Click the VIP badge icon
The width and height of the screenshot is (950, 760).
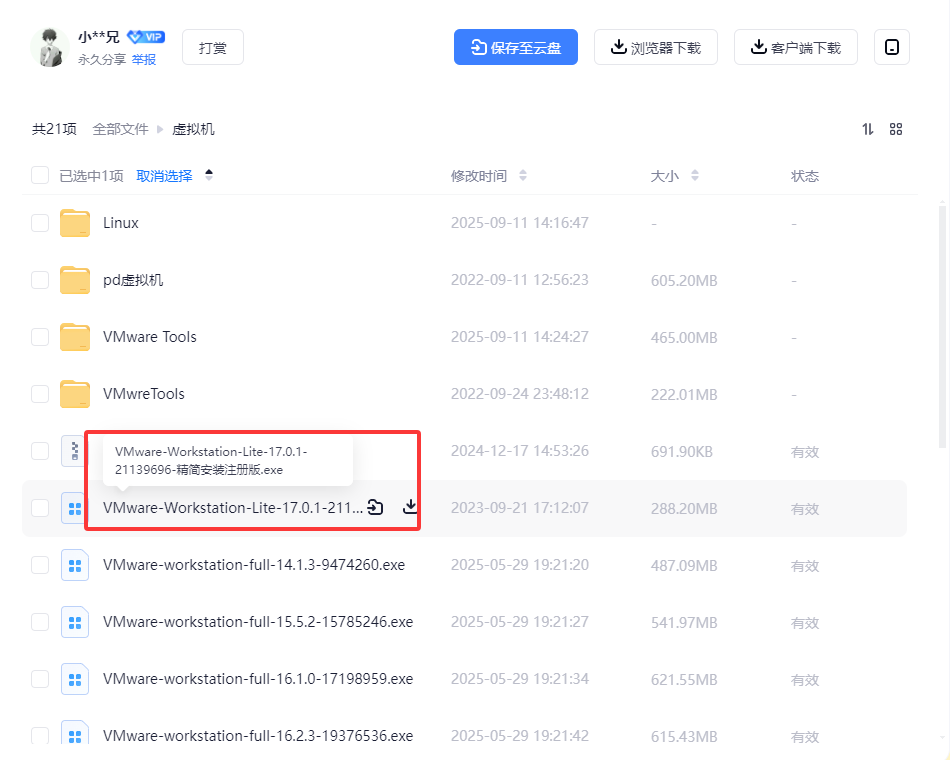point(146,37)
